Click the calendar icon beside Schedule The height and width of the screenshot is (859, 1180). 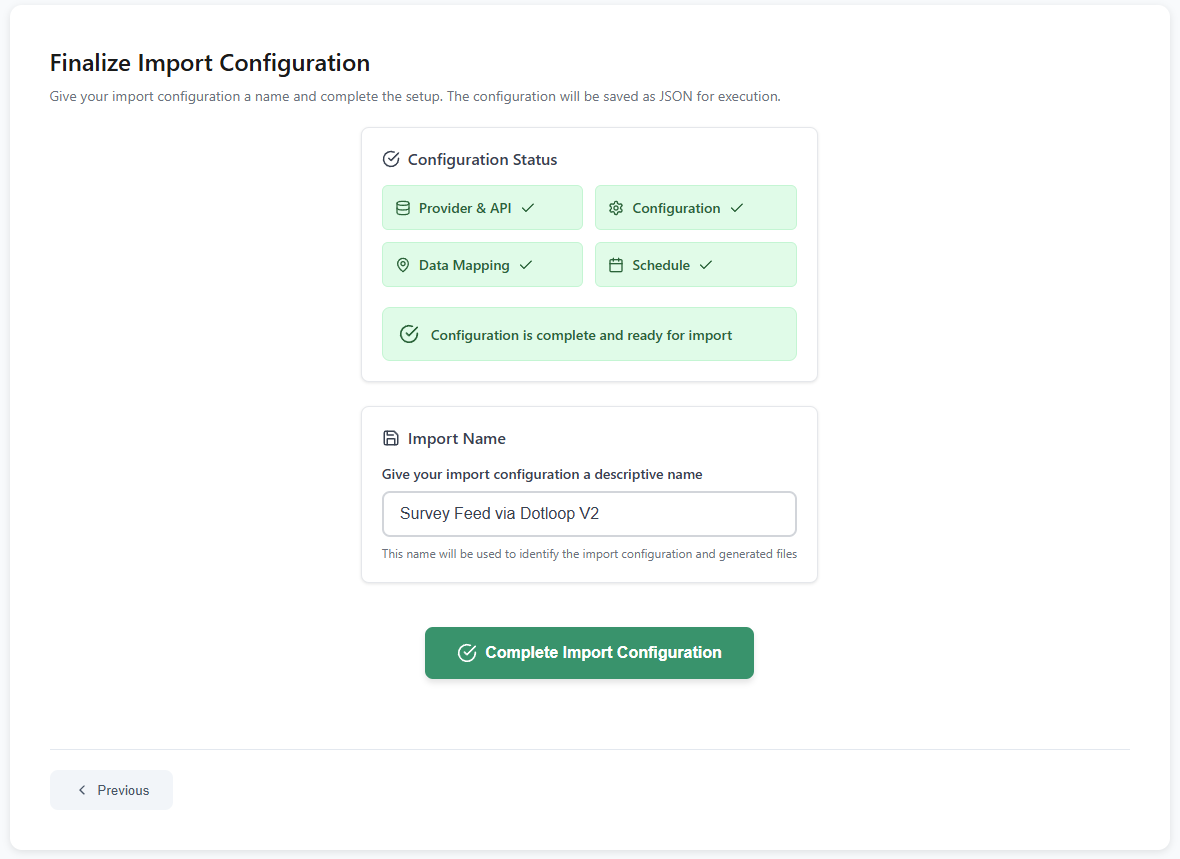pyautogui.click(x=616, y=265)
